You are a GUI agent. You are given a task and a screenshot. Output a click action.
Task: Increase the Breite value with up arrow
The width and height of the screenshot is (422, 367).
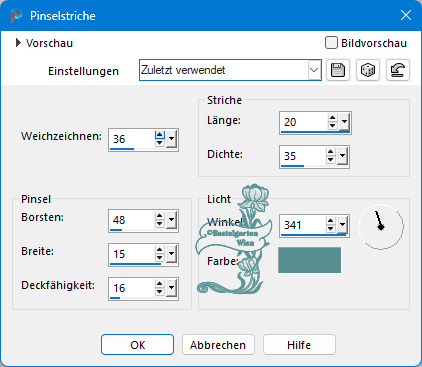pyautogui.click(x=160, y=249)
